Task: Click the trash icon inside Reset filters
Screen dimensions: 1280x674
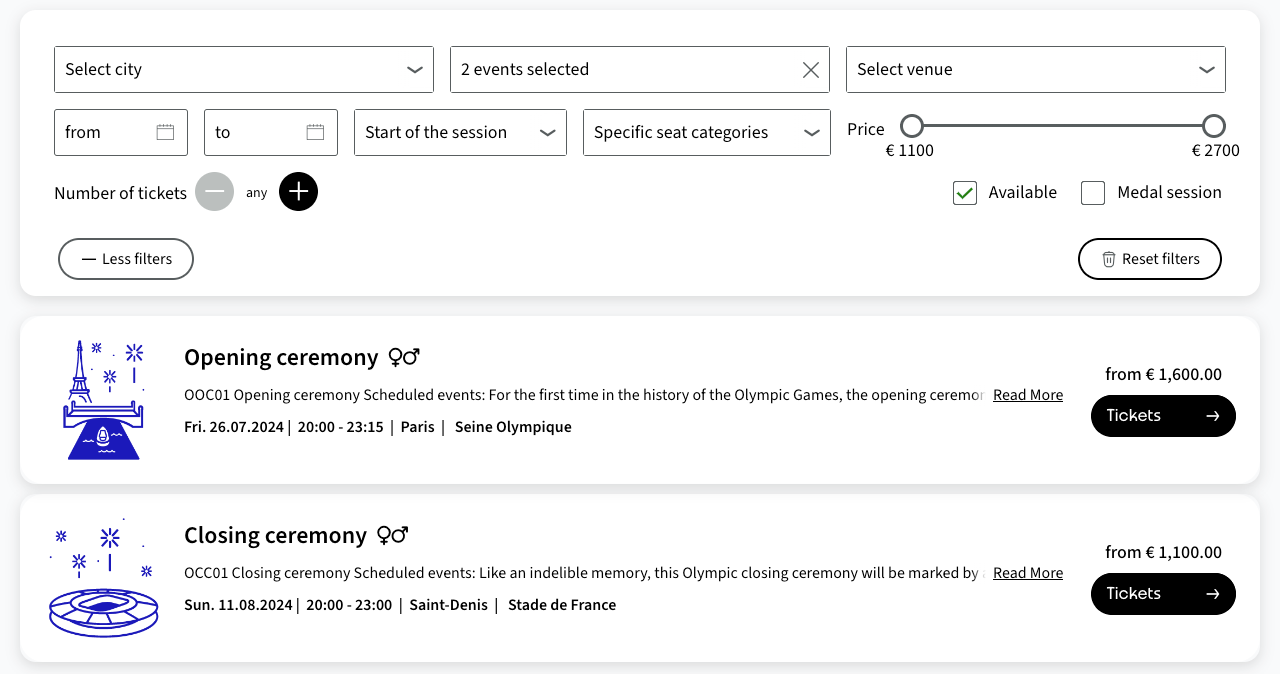Action: 1108,259
